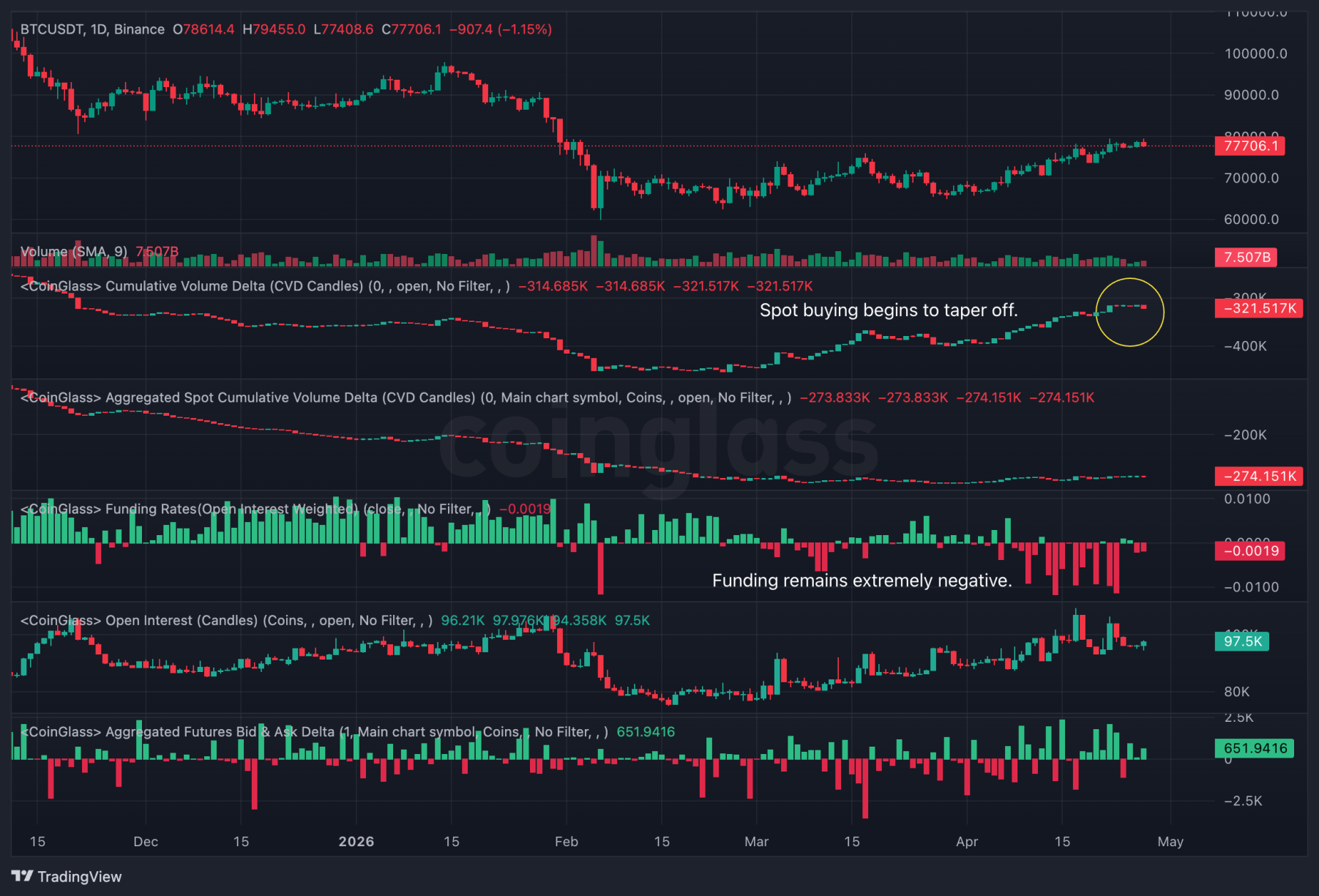Click the −400K scale label in the CVD pane
The image size is (1319, 896).
pos(1246,346)
